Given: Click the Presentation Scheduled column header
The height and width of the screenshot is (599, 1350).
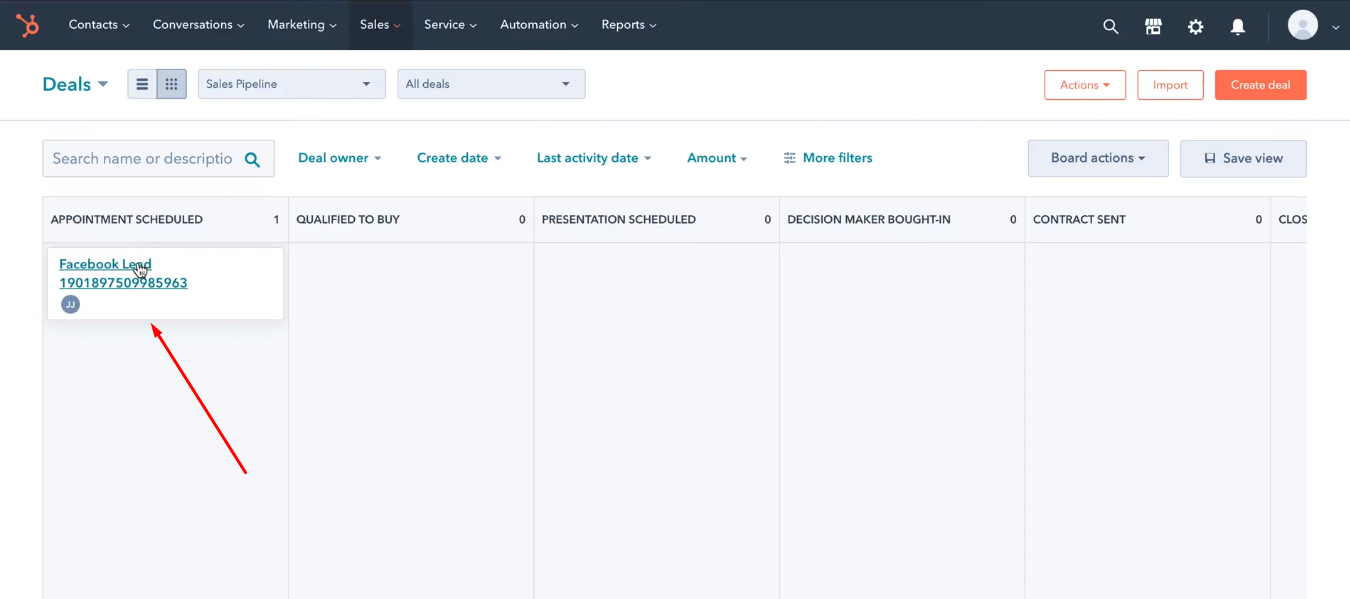Looking at the screenshot, I should (656, 219).
